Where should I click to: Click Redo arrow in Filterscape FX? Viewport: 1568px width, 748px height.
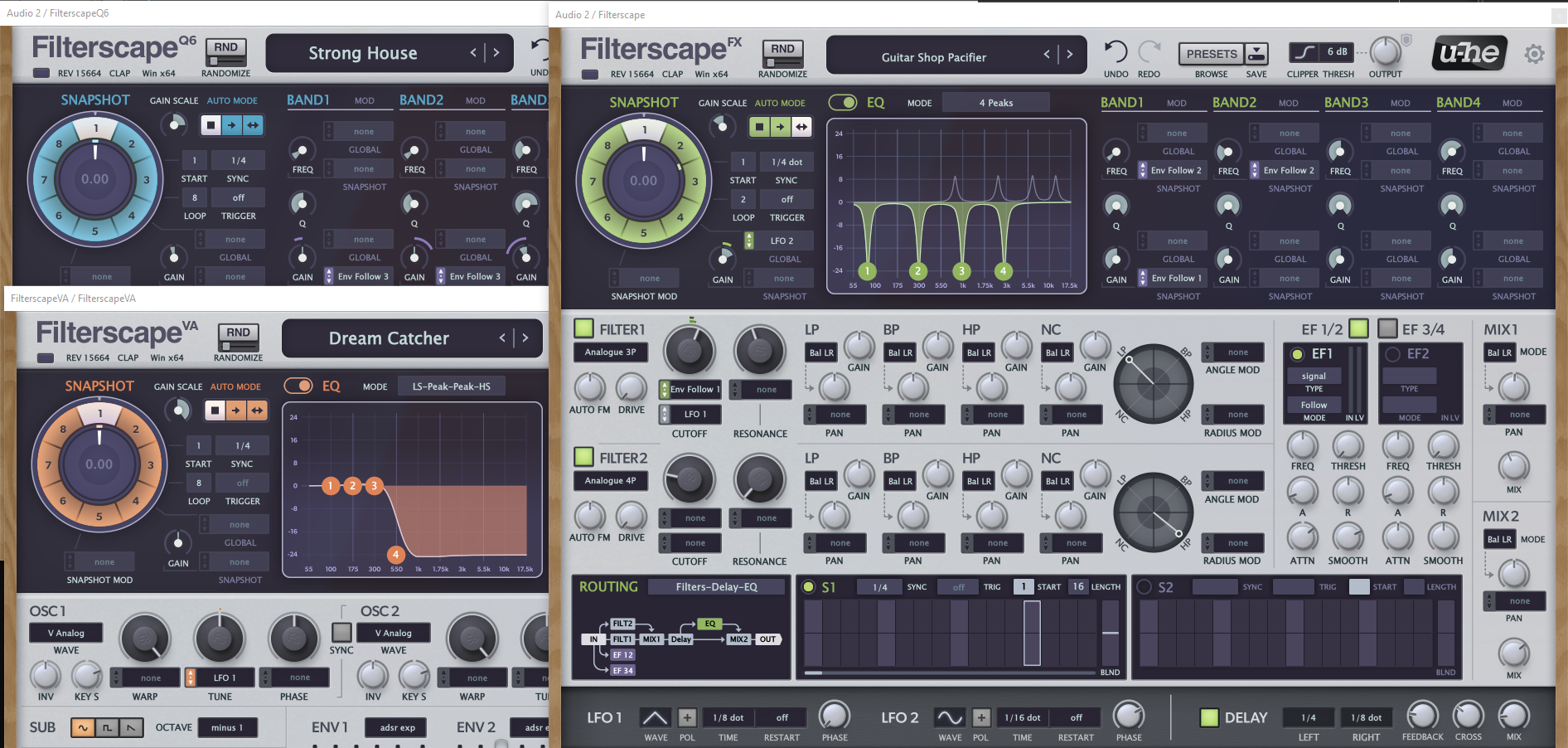(x=1149, y=52)
